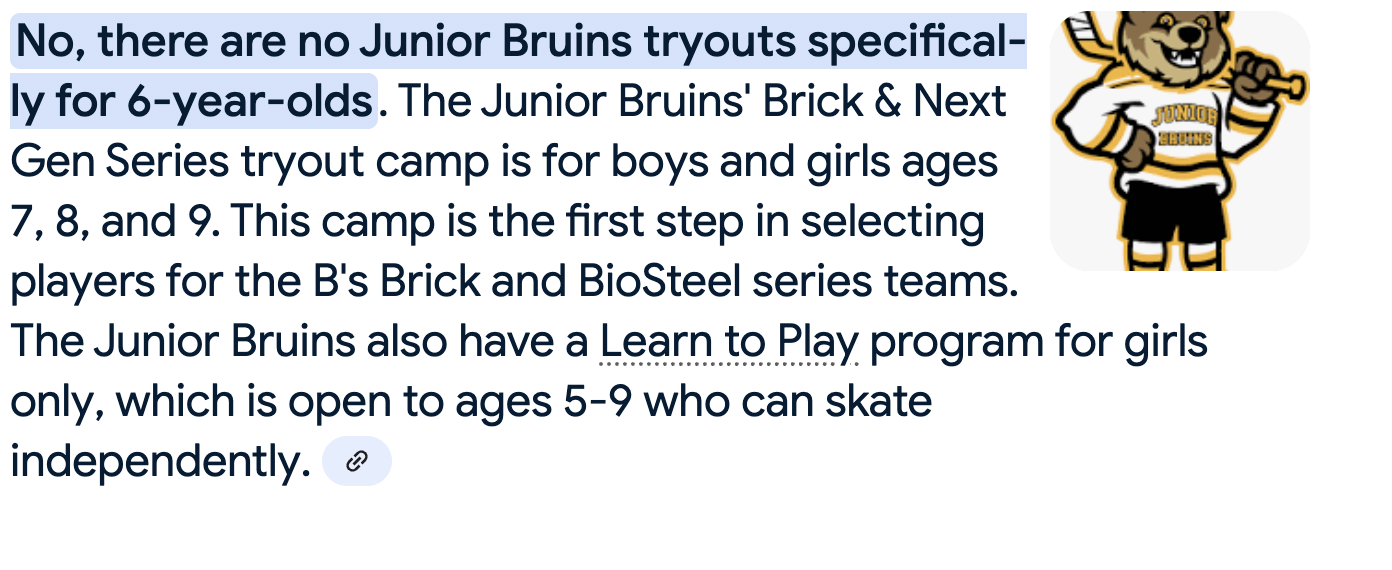The image size is (1392, 570).
Task: Click the Learn to Play dotted link
Action: coord(729,342)
